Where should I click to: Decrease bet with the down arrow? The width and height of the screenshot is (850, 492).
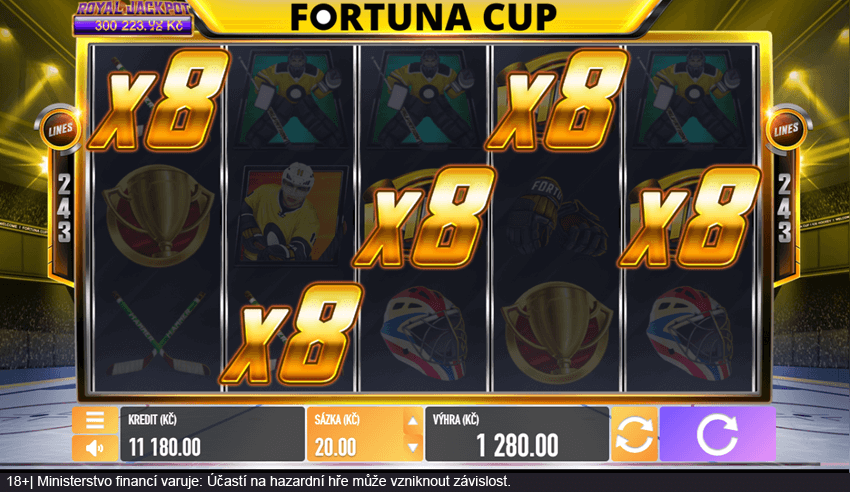413,448
